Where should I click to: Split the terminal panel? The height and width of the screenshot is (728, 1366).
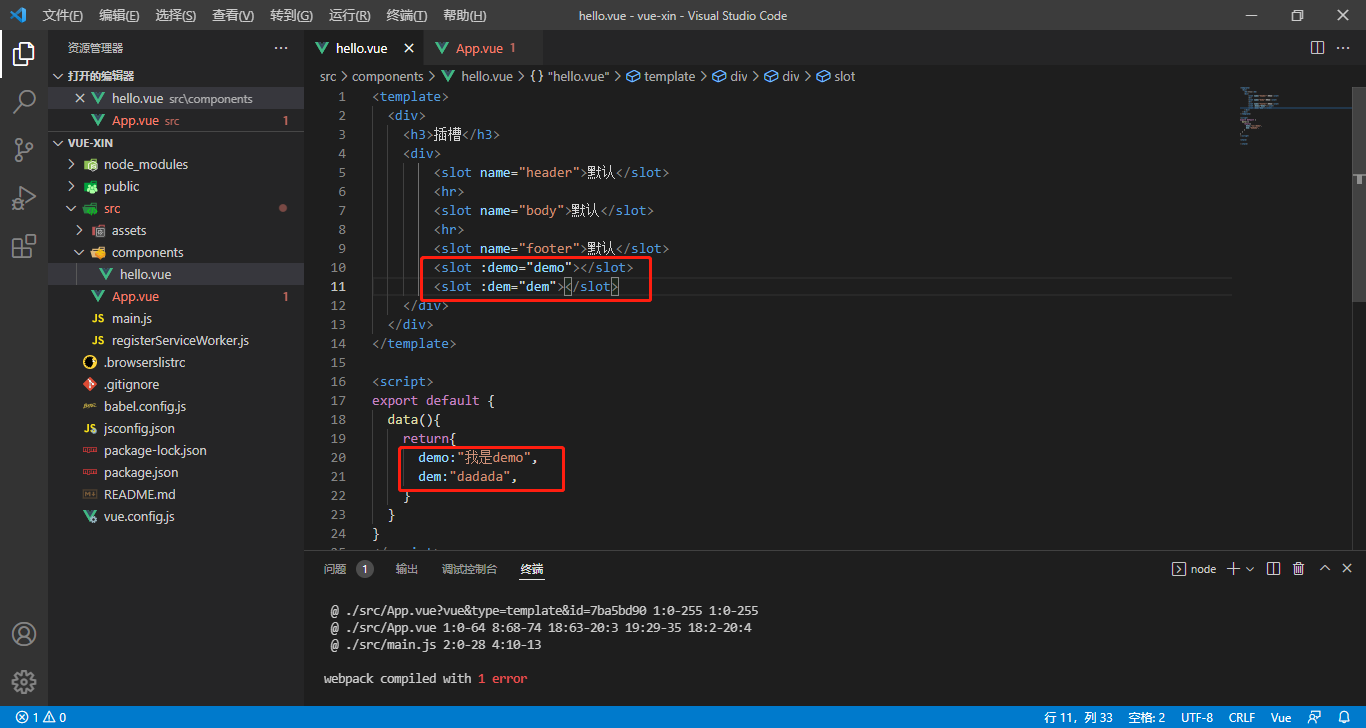(x=1273, y=568)
